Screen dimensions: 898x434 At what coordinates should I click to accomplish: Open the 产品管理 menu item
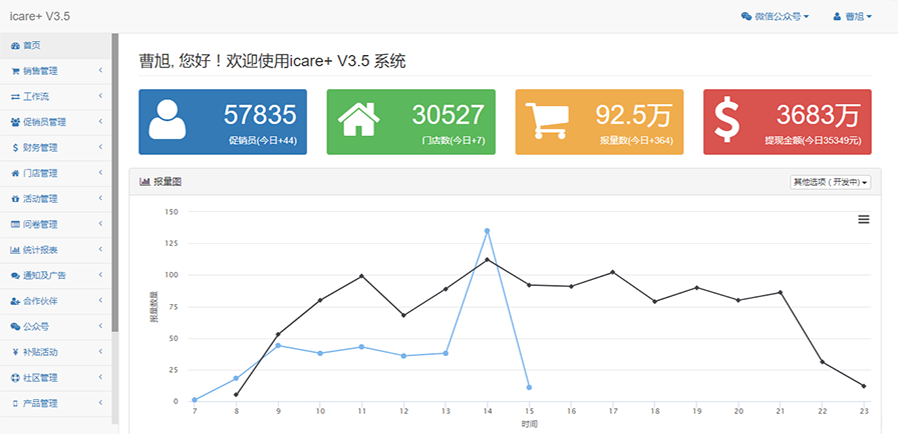point(56,404)
